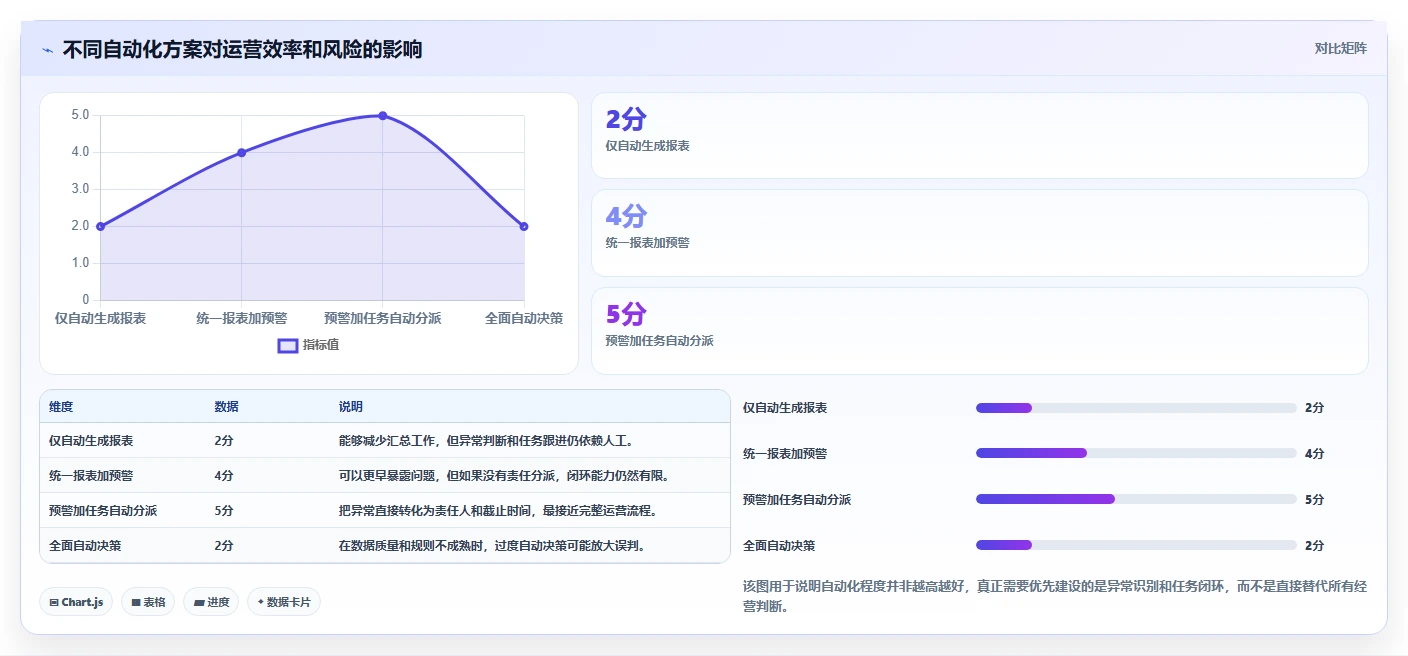Click the 全面自动决策 label beside its progress bar
The height and width of the screenshot is (656, 1408).
(x=779, y=546)
